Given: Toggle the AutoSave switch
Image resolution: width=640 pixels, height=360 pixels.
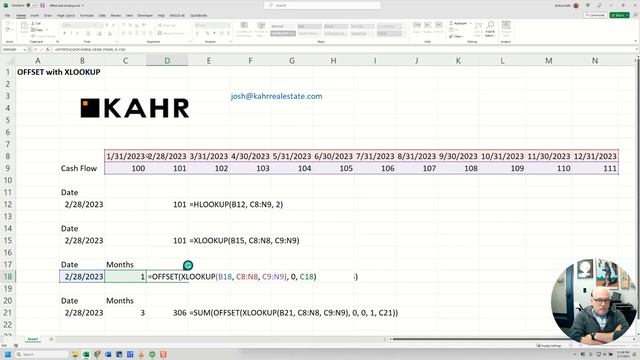Looking at the screenshot, I should pyautogui.click(x=30, y=5).
